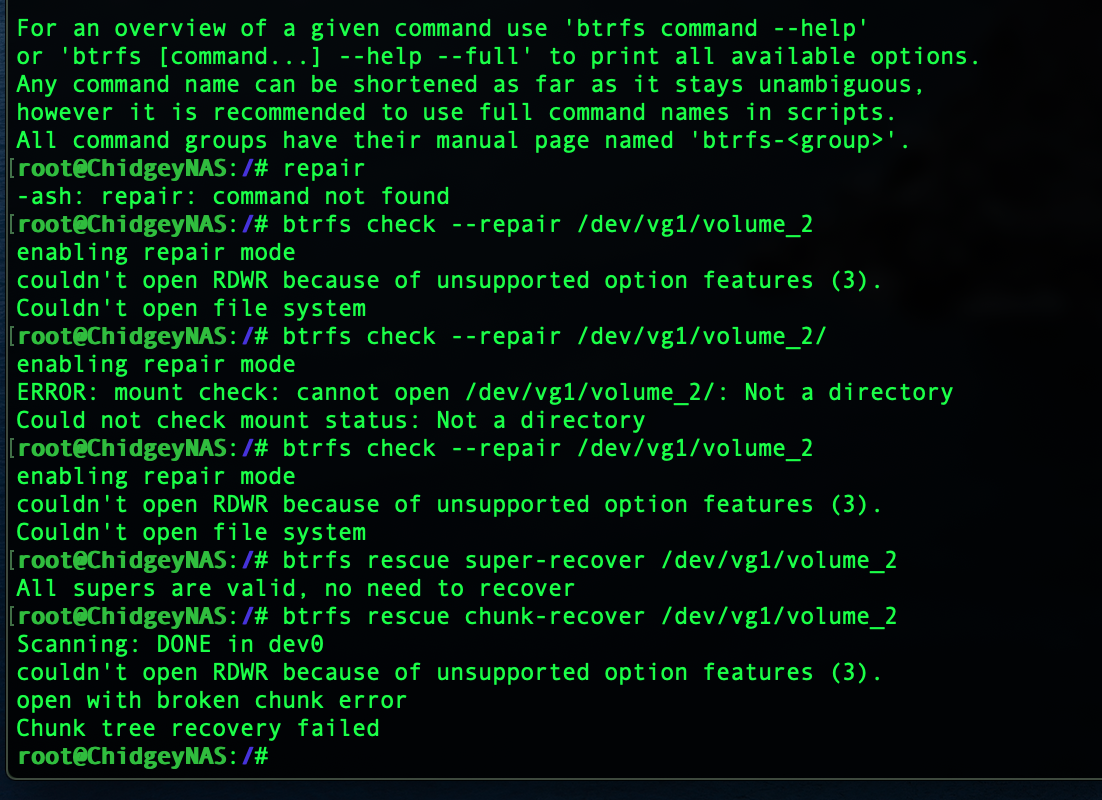Click 'All supers are valid' output line
The height and width of the screenshot is (800, 1102).
coord(295,588)
